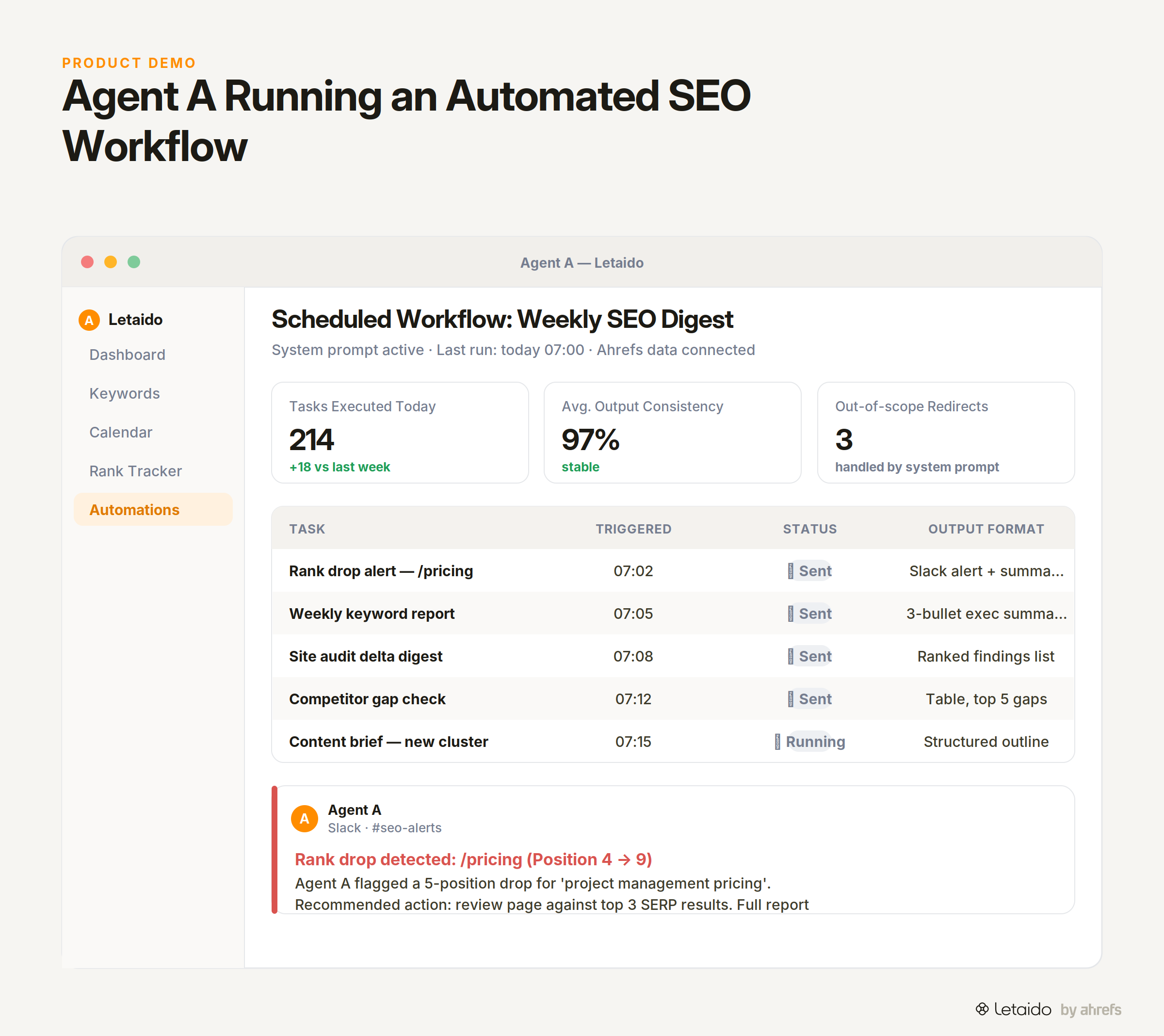The height and width of the screenshot is (1036, 1164).
Task: Click the Letaido logo icon in the footer
Action: point(982,1009)
